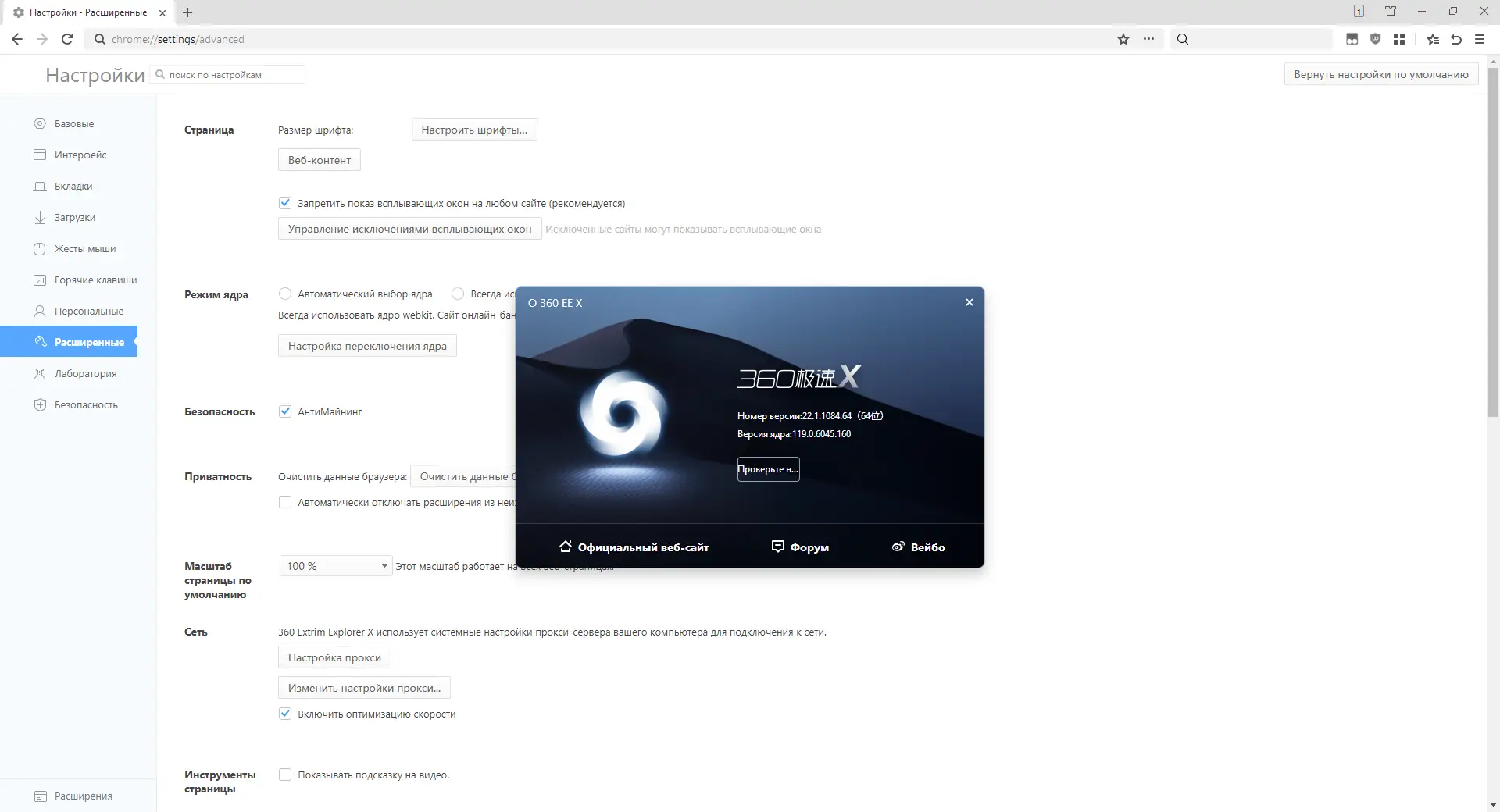
Task: Select the Загрузки section in sidebar
Action: pos(74,217)
